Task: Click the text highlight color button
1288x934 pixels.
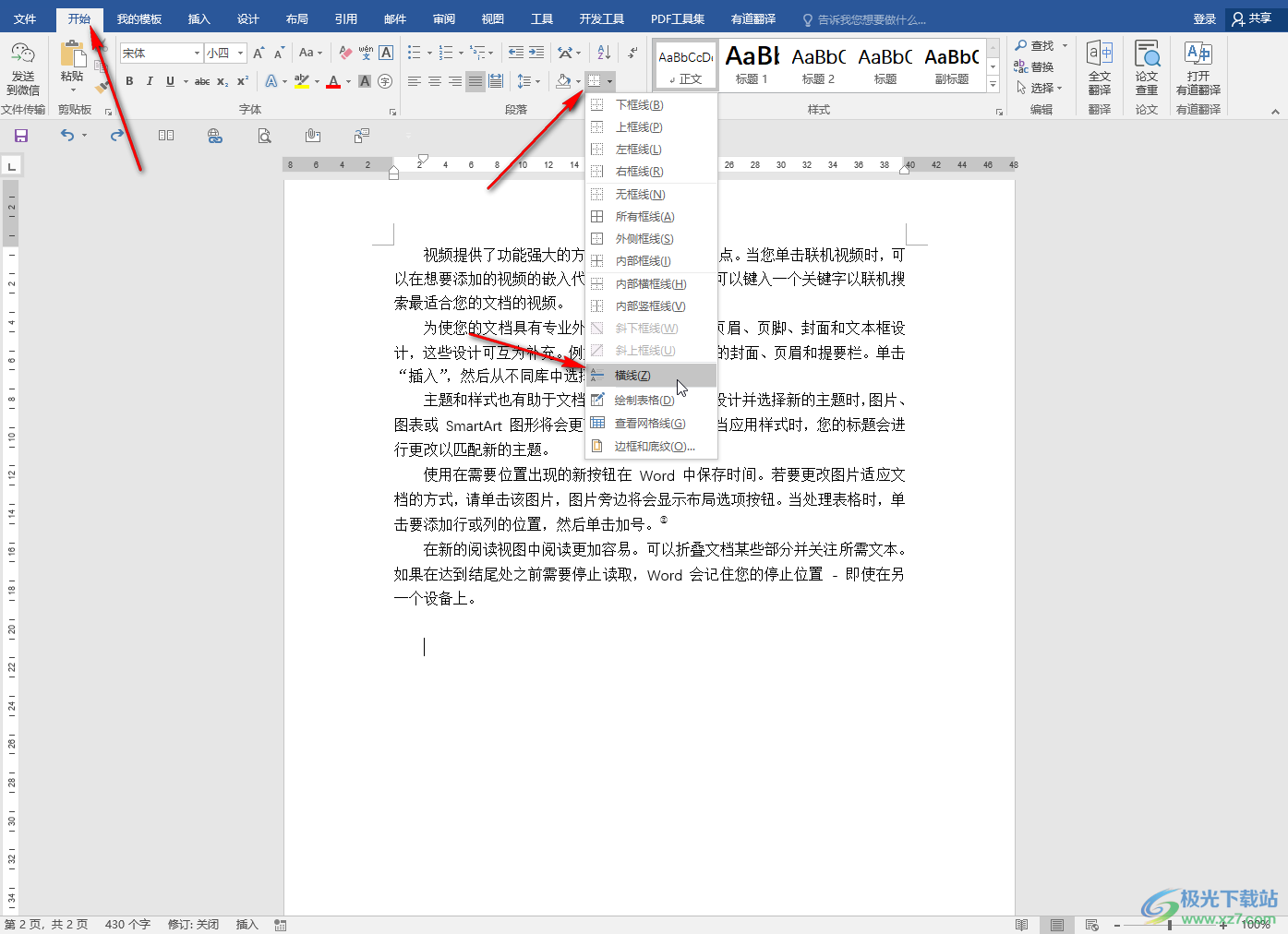Action: coord(302,81)
